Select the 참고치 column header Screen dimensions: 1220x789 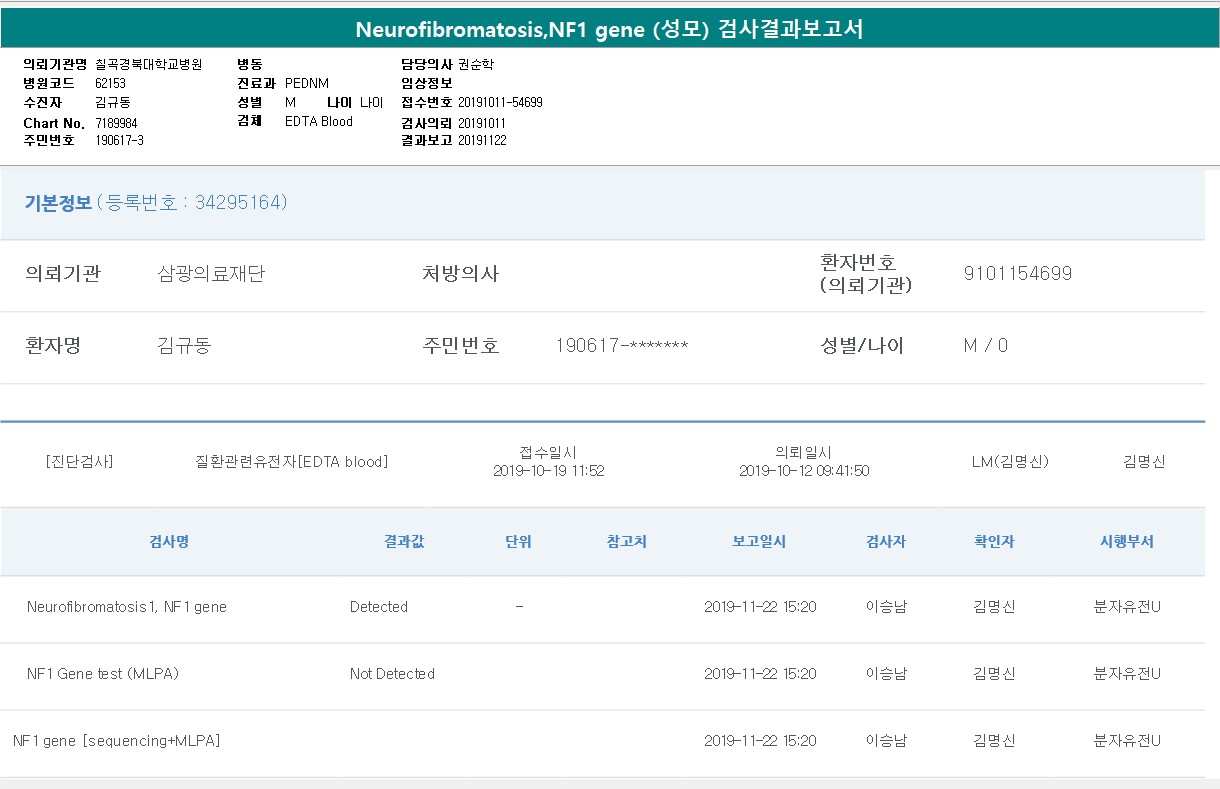(x=626, y=542)
